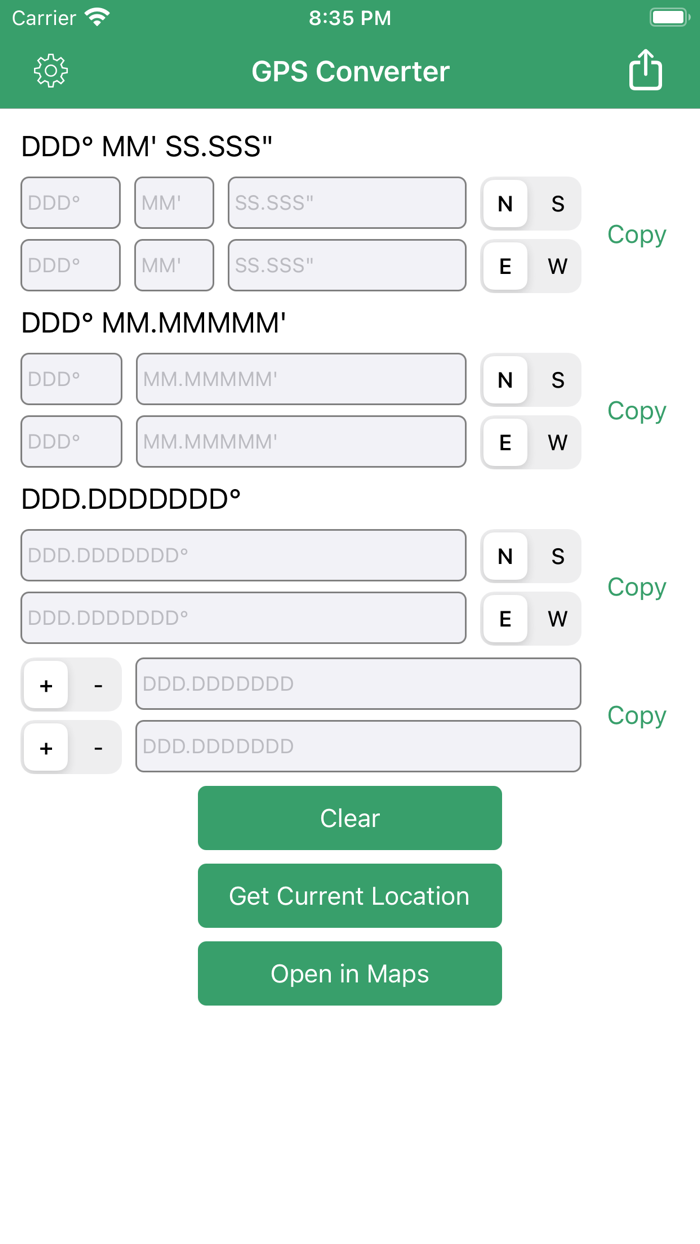Screen dimensions: 700x1244
Task: Tap the share icon in the navigation bar
Action: click(x=646, y=70)
